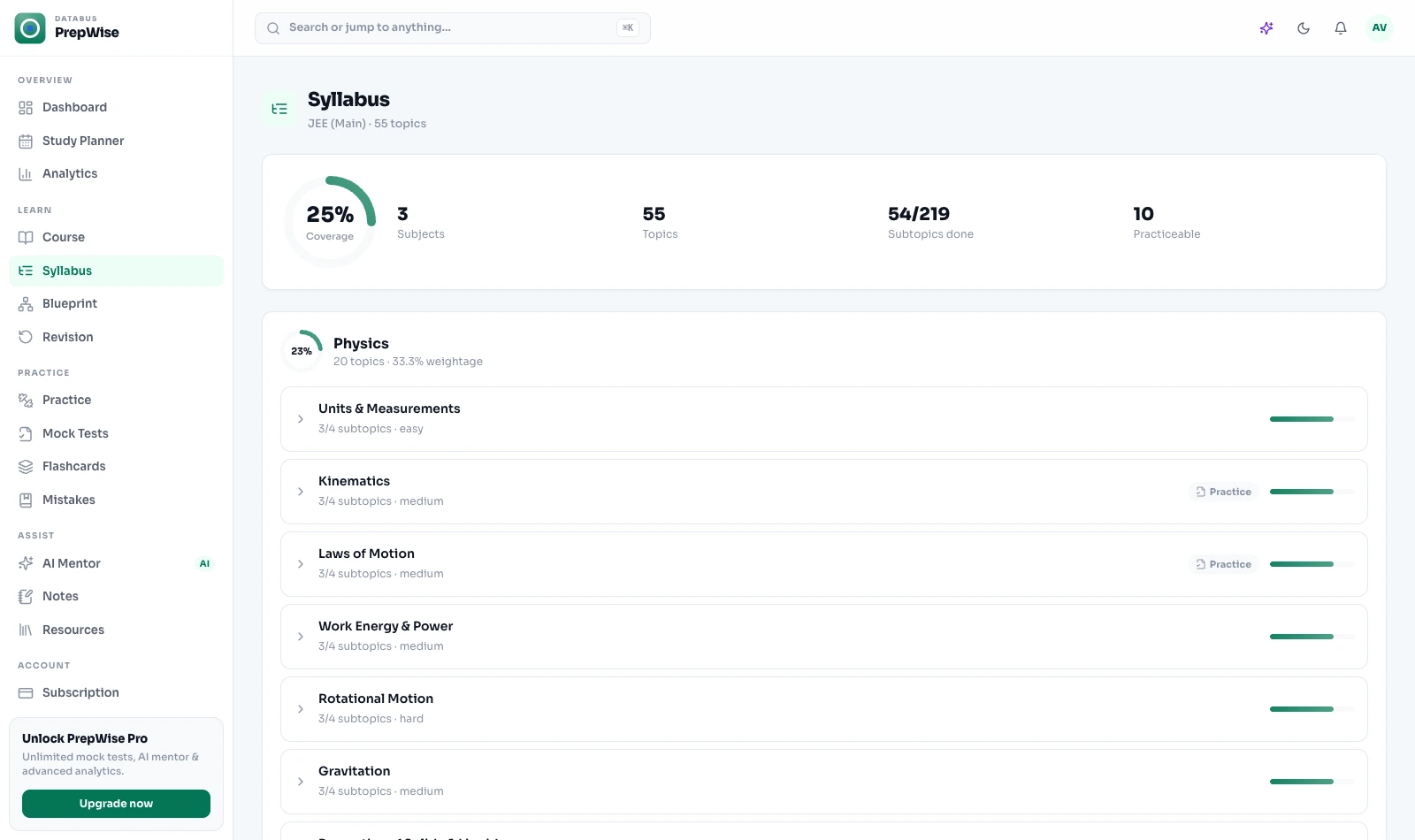Click the Analytics bar chart icon
The image size is (1415, 840).
click(x=26, y=174)
